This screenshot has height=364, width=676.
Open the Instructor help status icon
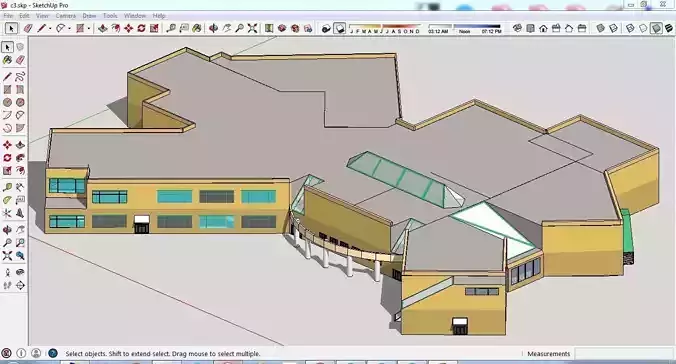53,353
